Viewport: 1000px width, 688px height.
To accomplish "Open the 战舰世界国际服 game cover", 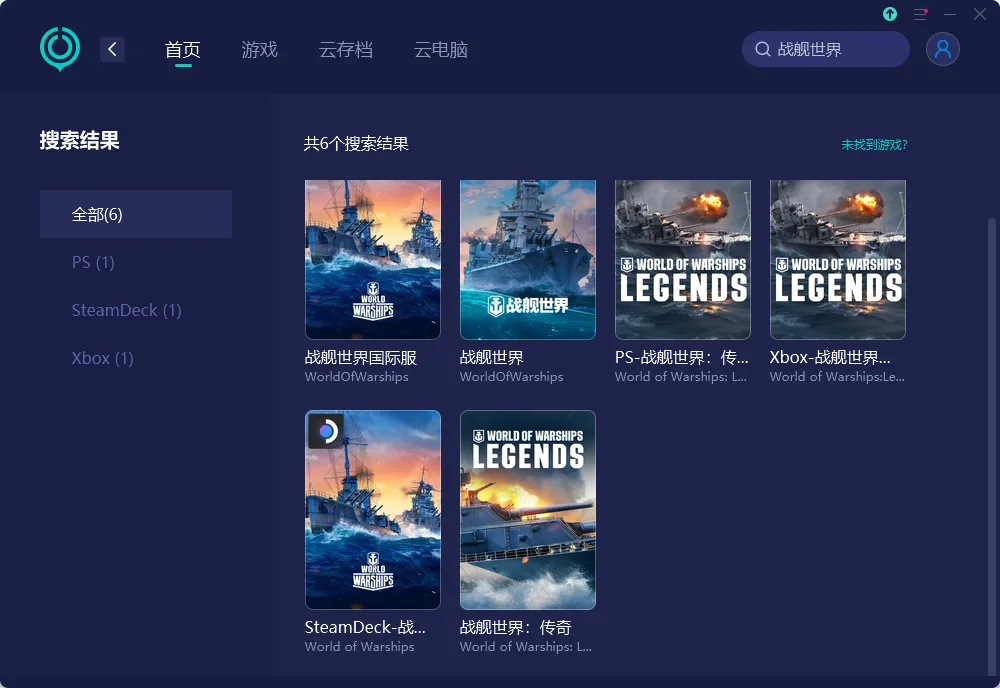I will (372, 258).
